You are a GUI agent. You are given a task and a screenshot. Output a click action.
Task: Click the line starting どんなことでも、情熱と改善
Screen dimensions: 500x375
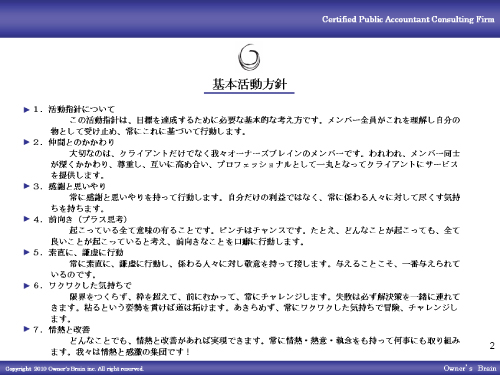[265, 341]
